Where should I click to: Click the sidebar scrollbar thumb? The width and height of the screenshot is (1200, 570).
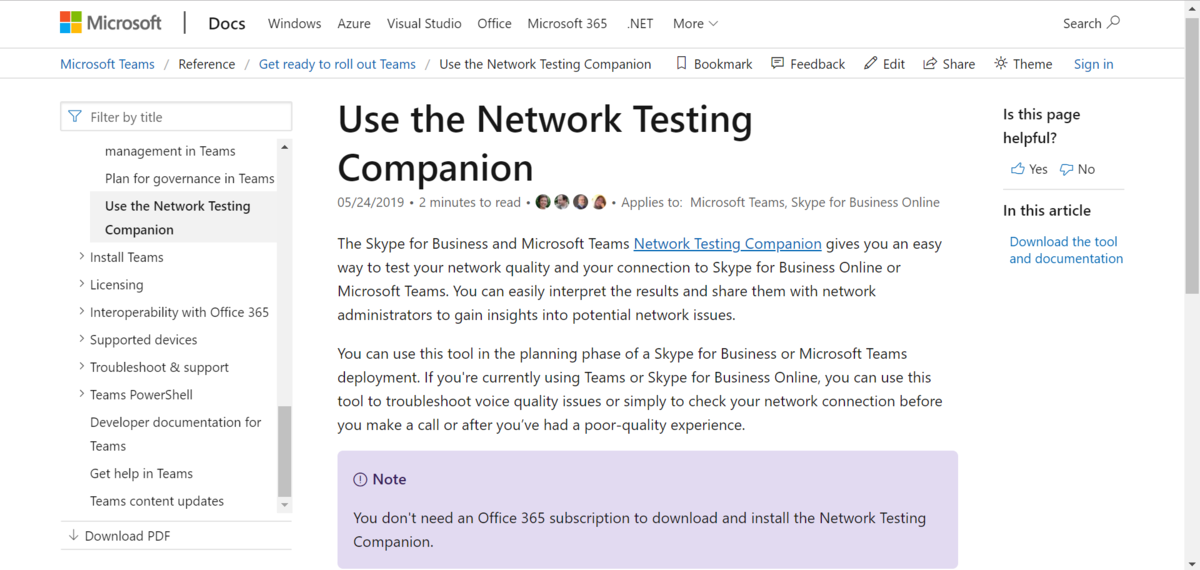coord(284,451)
